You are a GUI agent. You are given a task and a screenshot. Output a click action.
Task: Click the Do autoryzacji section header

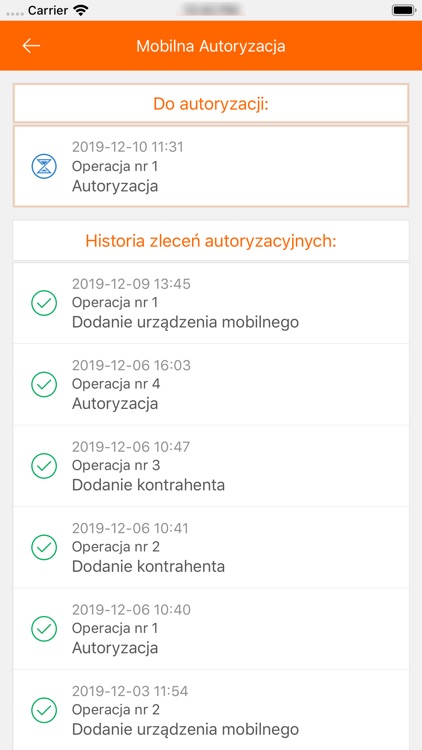pyautogui.click(x=211, y=103)
